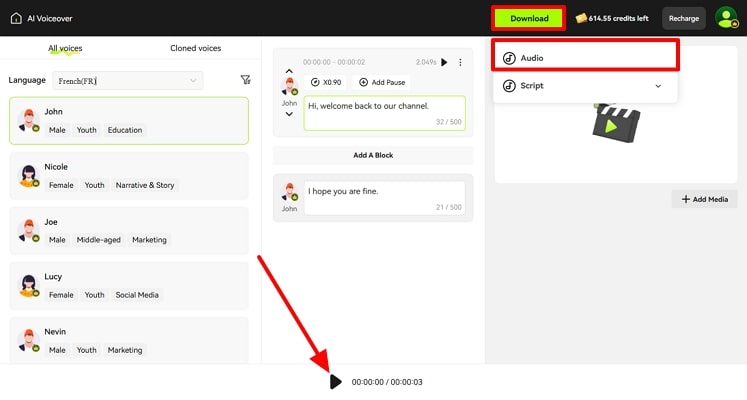Edit text 'Hi, welcome back to our channel.'
The height and width of the screenshot is (400, 747).
384,113
